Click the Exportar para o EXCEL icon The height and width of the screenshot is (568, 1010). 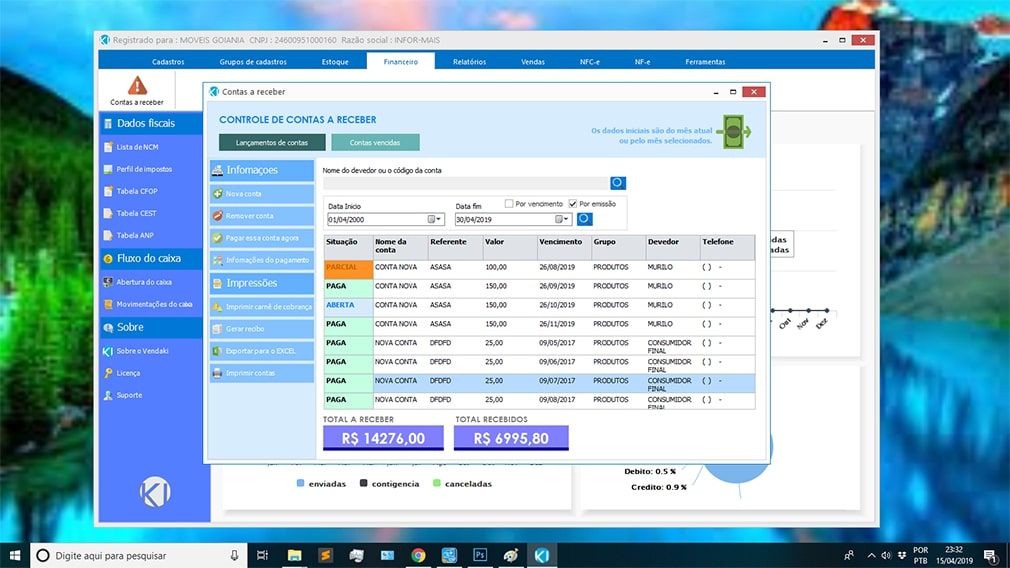(218, 351)
